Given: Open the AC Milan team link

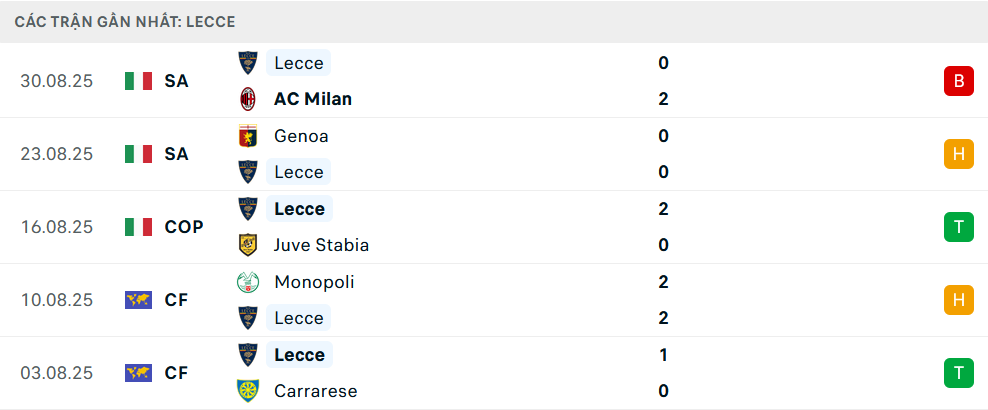Looking at the screenshot, I should (x=312, y=99).
